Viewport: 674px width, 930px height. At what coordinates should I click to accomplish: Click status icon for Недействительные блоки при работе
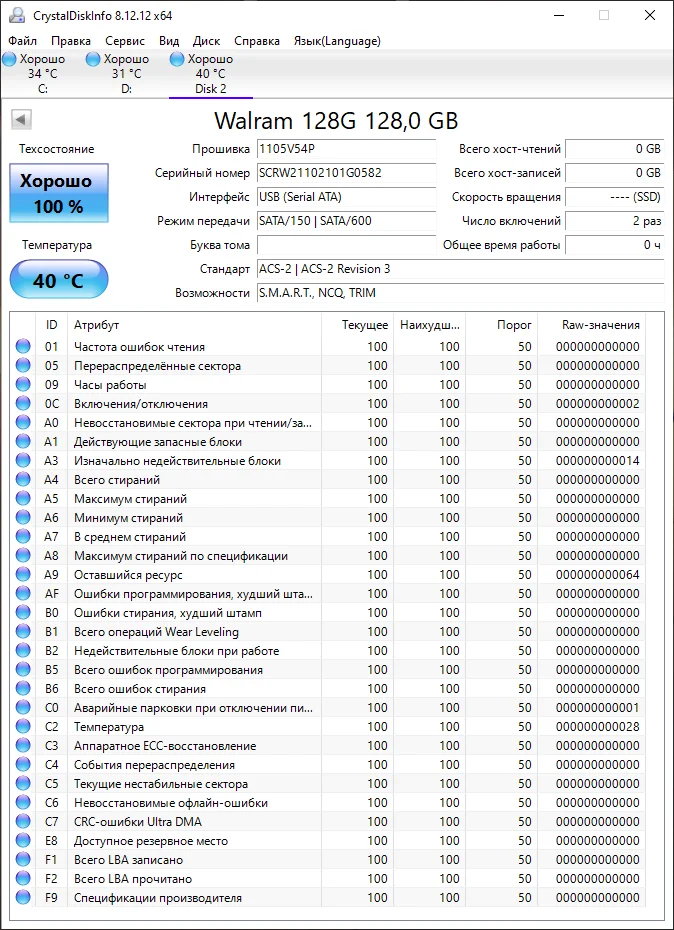click(x=23, y=651)
